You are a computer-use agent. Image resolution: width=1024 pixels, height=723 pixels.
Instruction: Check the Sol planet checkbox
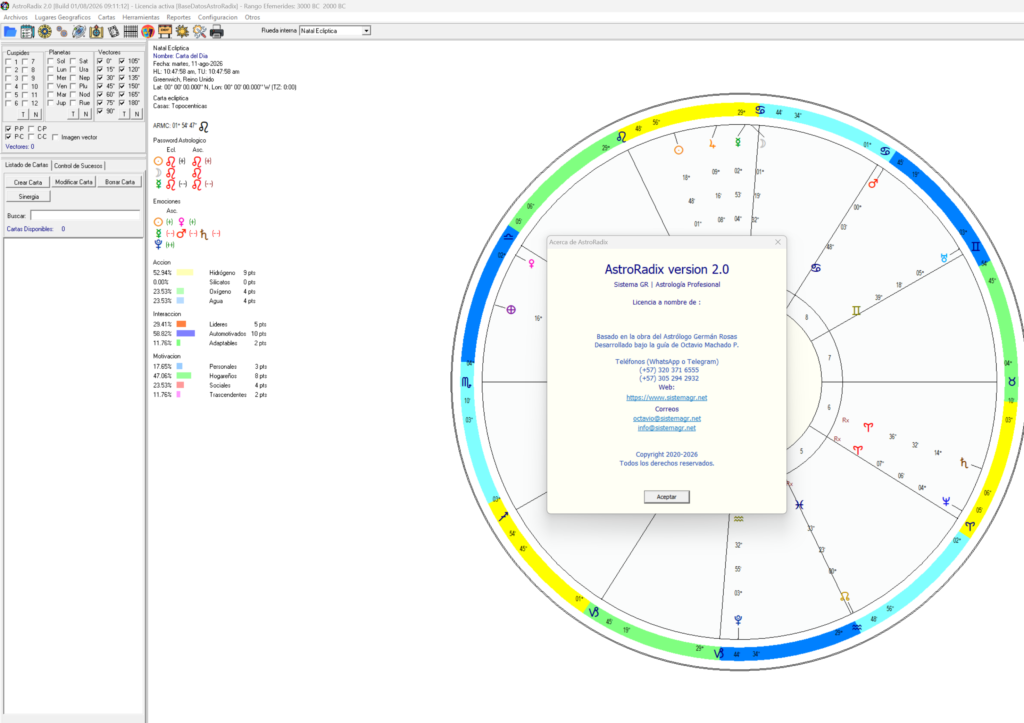(x=50, y=61)
